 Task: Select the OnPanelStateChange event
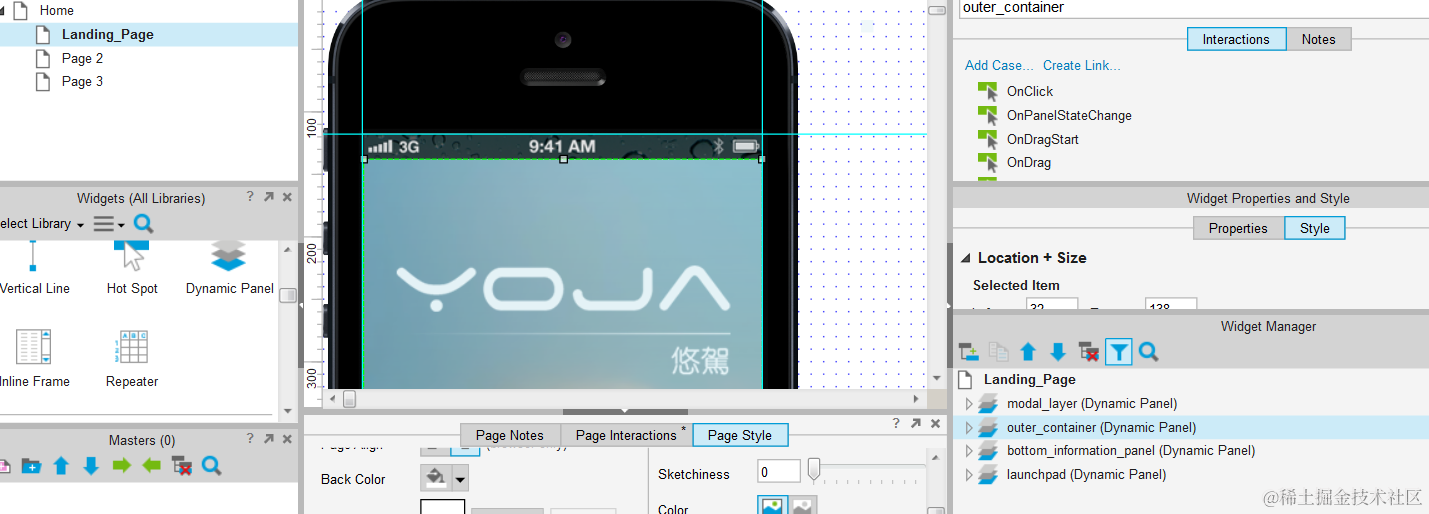(x=1069, y=115)
